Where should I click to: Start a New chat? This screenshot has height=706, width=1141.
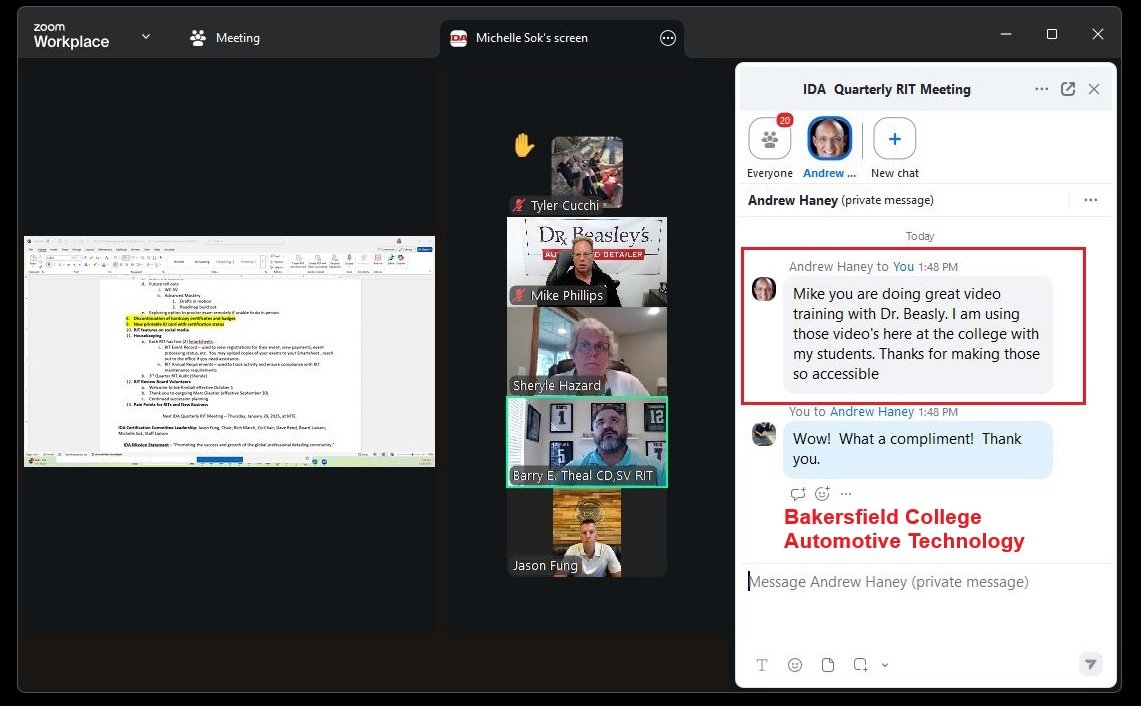tap(894, 138)
